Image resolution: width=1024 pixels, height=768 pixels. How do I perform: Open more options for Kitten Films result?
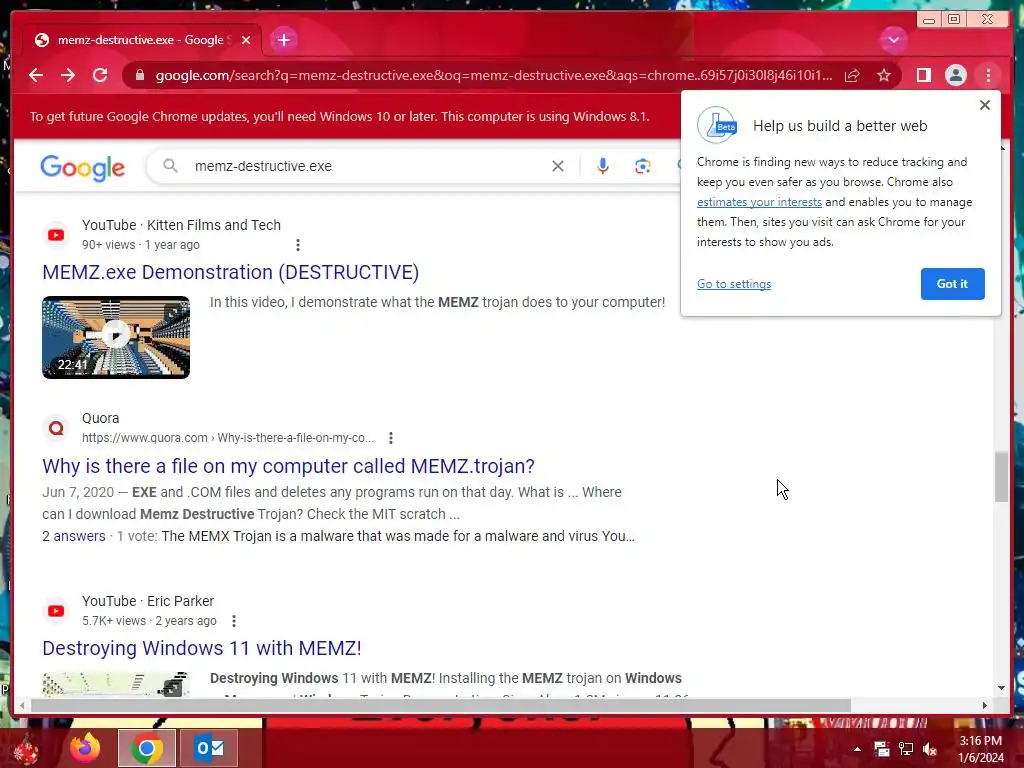pos(298,245)
